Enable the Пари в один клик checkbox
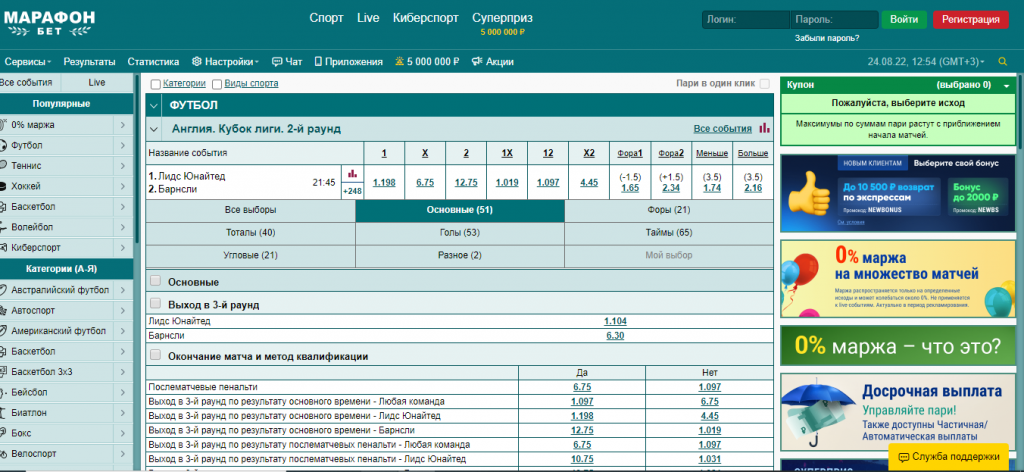The image size is (1024, 472). [765, 84]
